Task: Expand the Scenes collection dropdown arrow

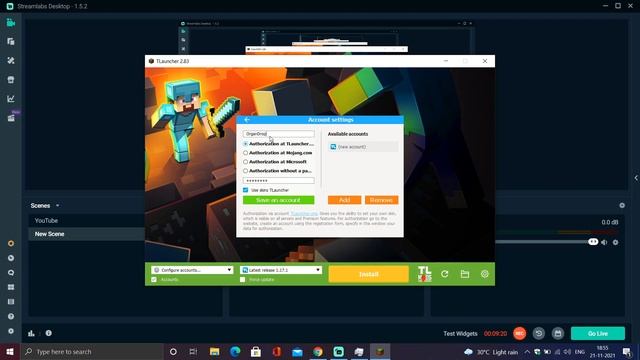Action: point(58,205)
